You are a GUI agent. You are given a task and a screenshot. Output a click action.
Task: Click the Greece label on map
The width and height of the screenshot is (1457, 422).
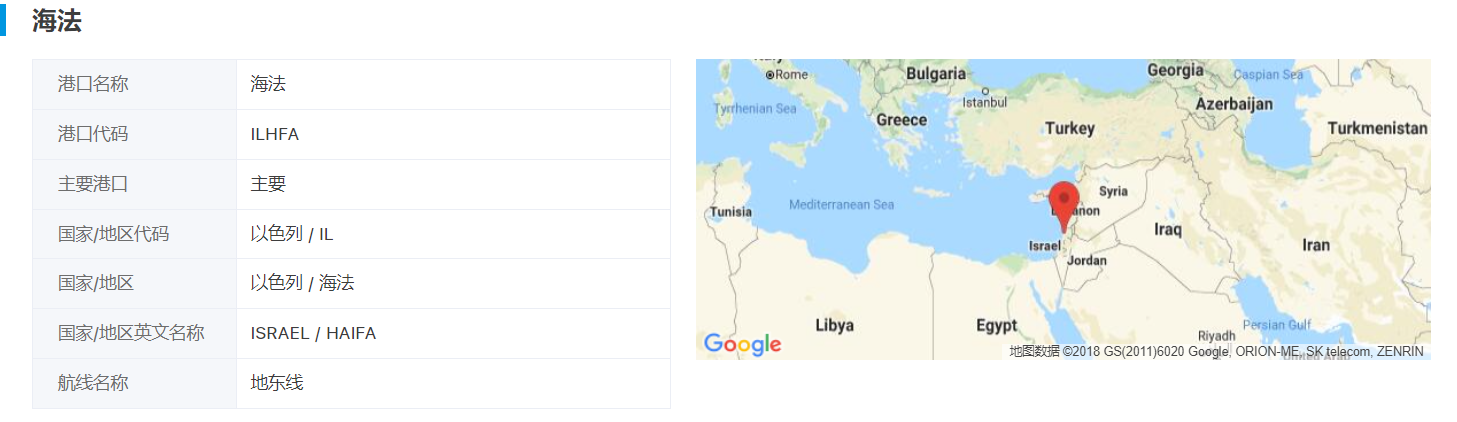click(901, 120)
